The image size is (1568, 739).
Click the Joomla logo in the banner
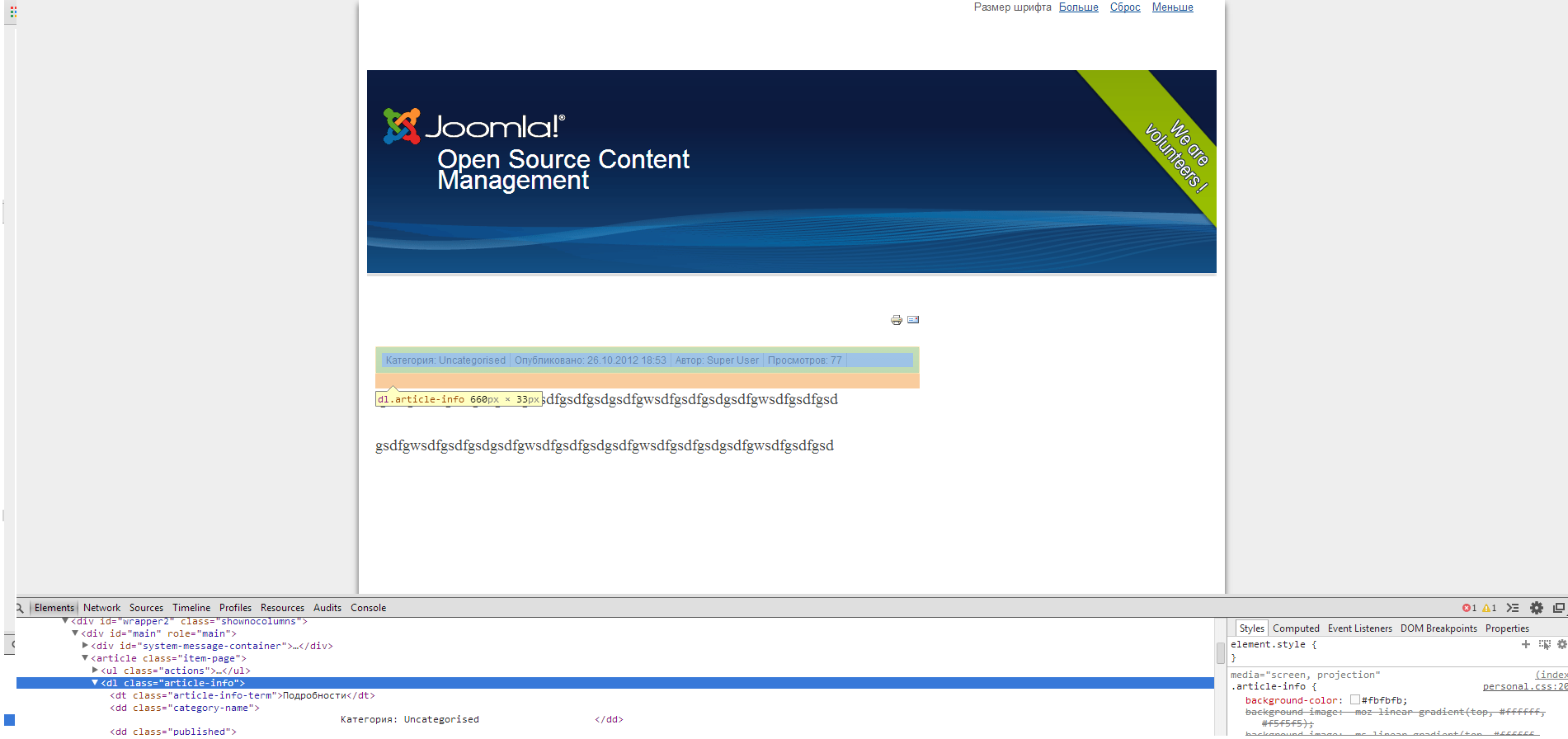pos(474,126)
